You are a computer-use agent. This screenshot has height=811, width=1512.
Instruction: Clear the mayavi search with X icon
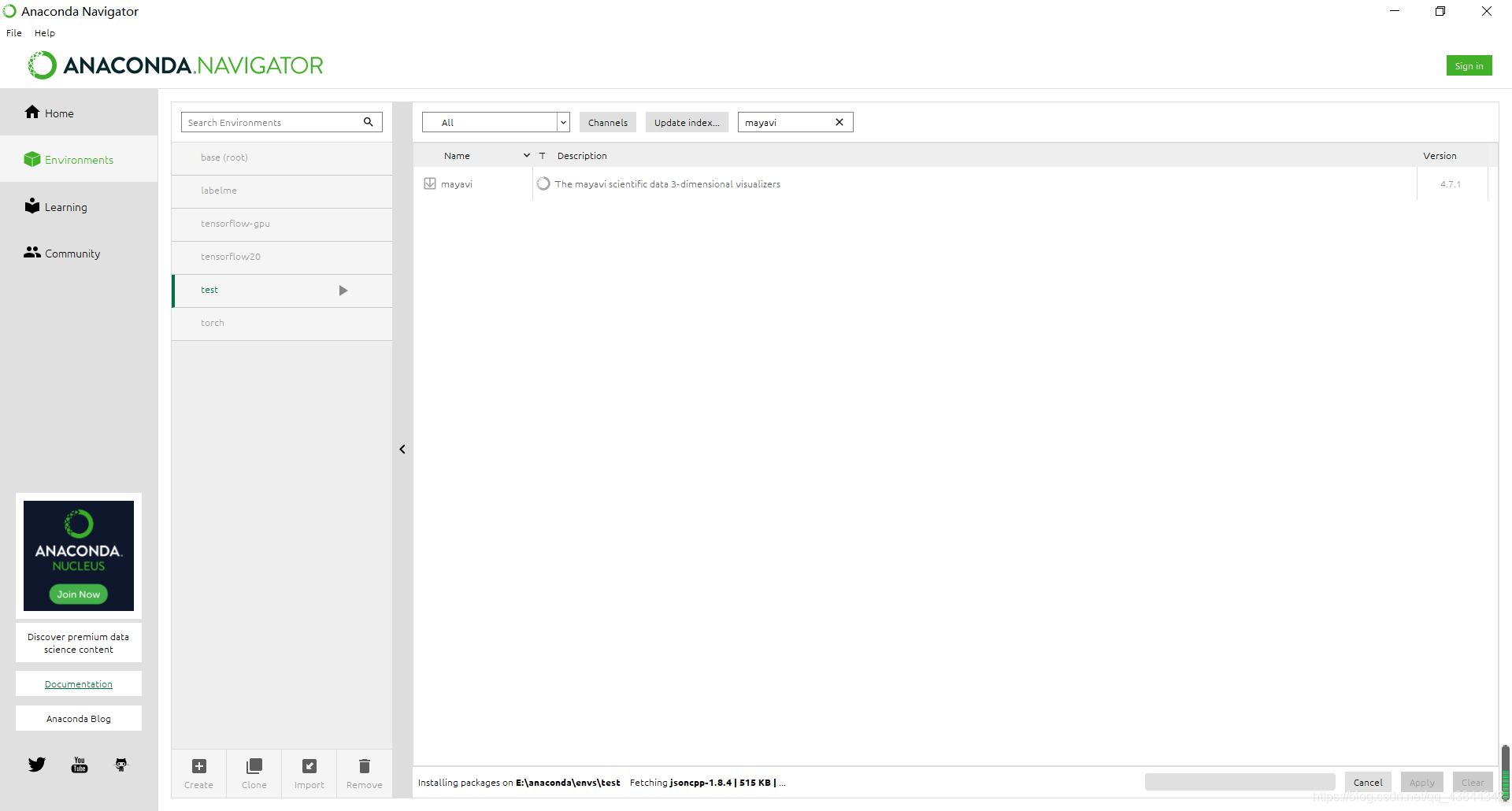839,122
